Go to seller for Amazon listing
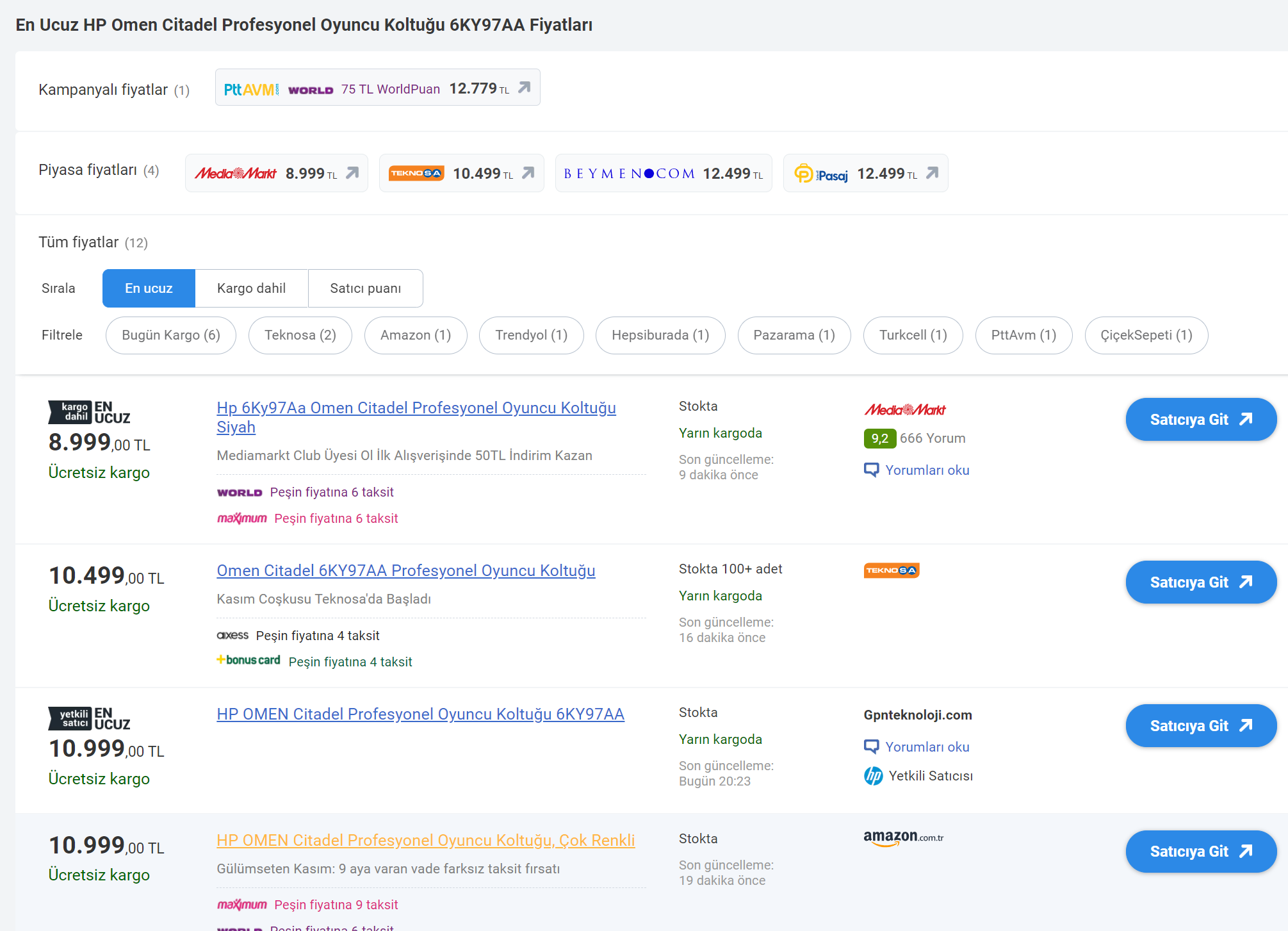Image resolution: width=1288 pixels, height=931 pixels. [1201, 852]
